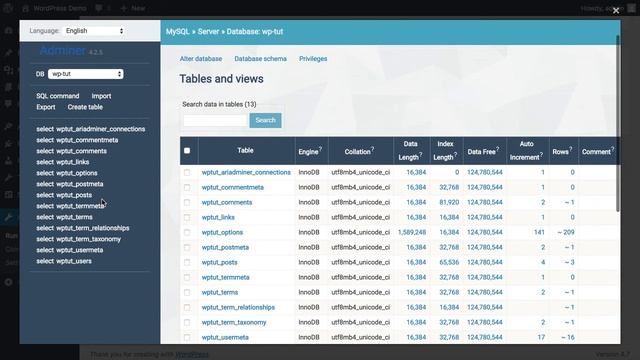Click Create table link
The image size is (640, 360).
point(85,107)
